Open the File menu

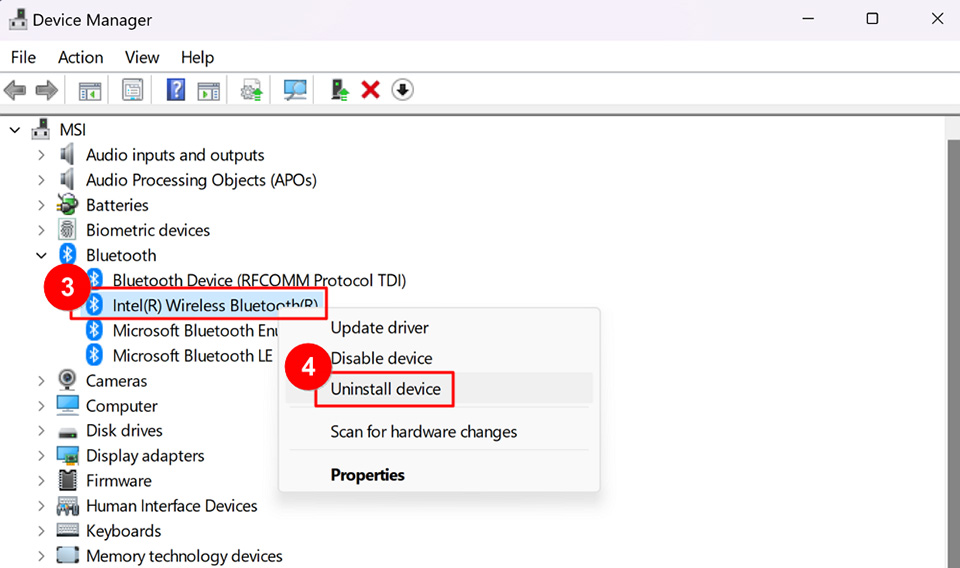pyautogui.click(x=23, y=58)
